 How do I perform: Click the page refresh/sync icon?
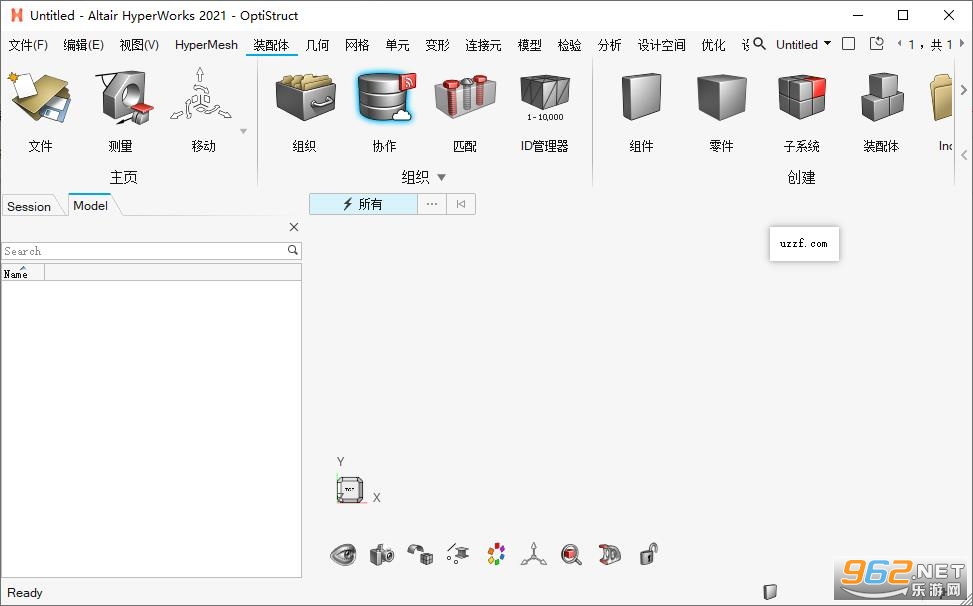[x=876, y=43]
